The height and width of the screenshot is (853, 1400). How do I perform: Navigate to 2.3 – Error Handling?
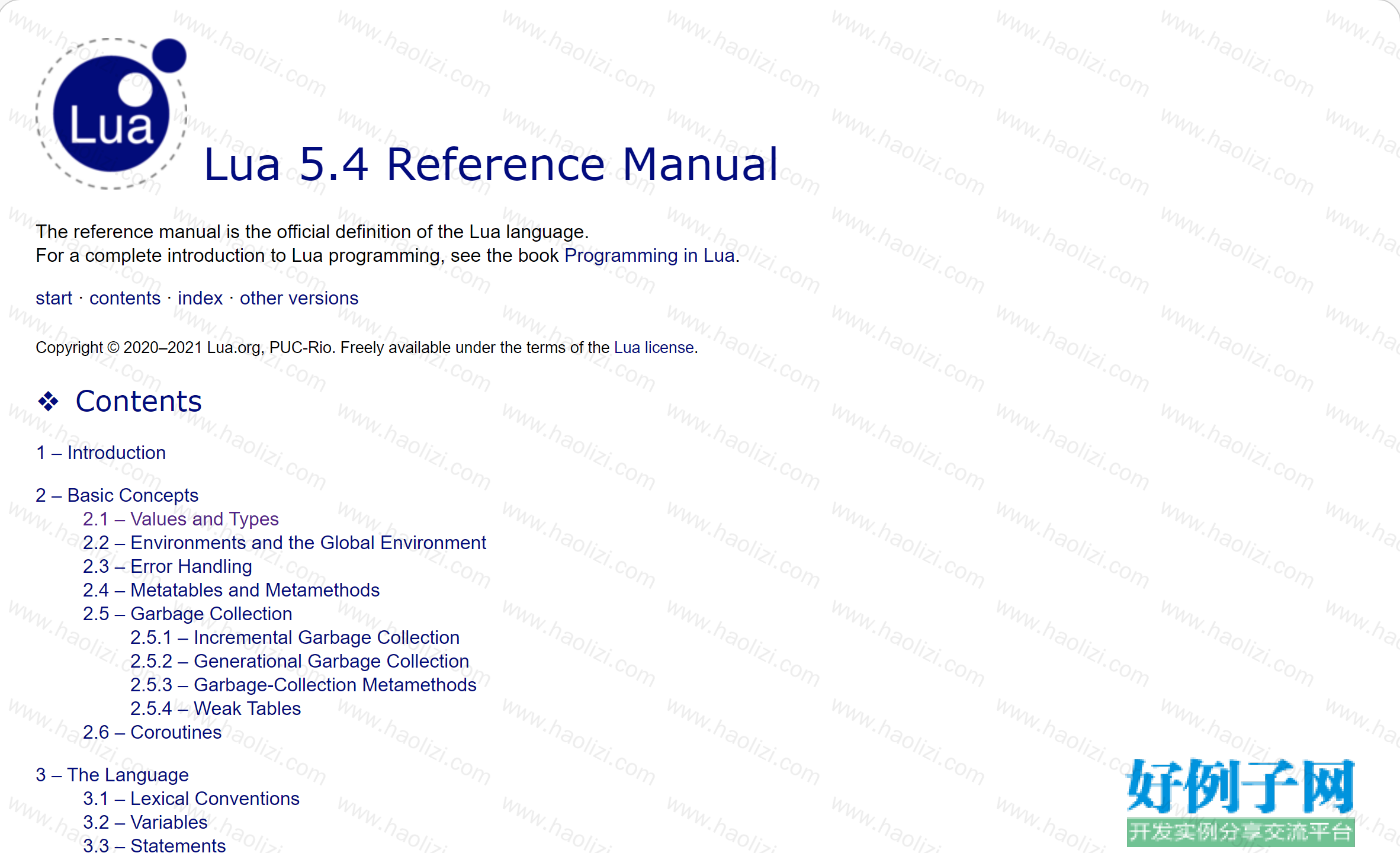click(168, 566)
